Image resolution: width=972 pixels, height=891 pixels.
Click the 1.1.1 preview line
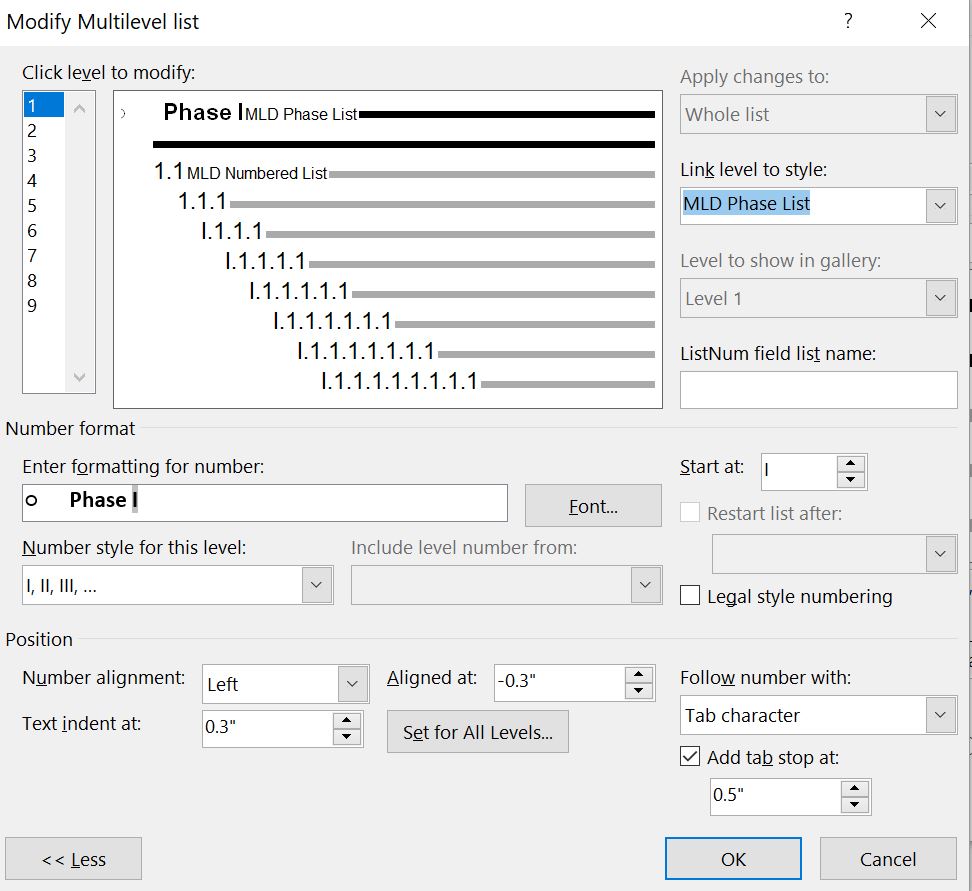point(416,202)
